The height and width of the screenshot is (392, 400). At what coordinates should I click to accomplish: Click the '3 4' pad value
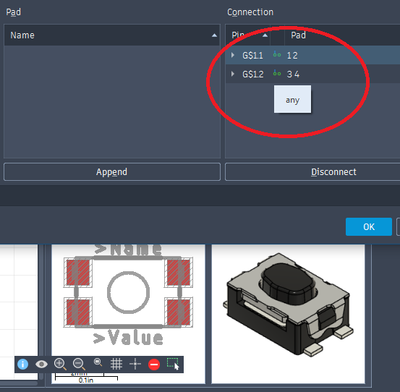coord(293,74)
